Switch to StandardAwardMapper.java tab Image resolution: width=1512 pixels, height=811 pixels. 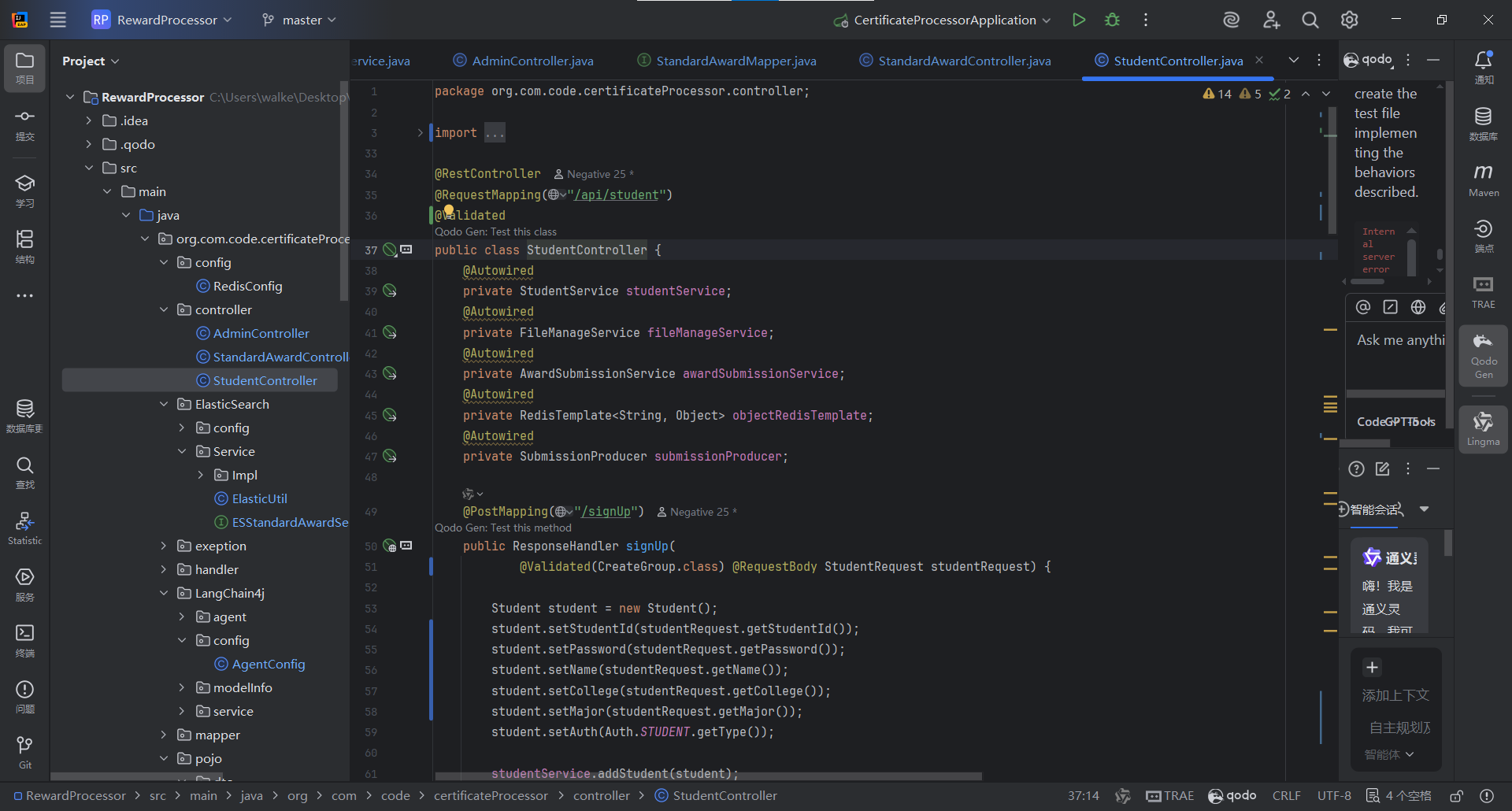(727, 61)
